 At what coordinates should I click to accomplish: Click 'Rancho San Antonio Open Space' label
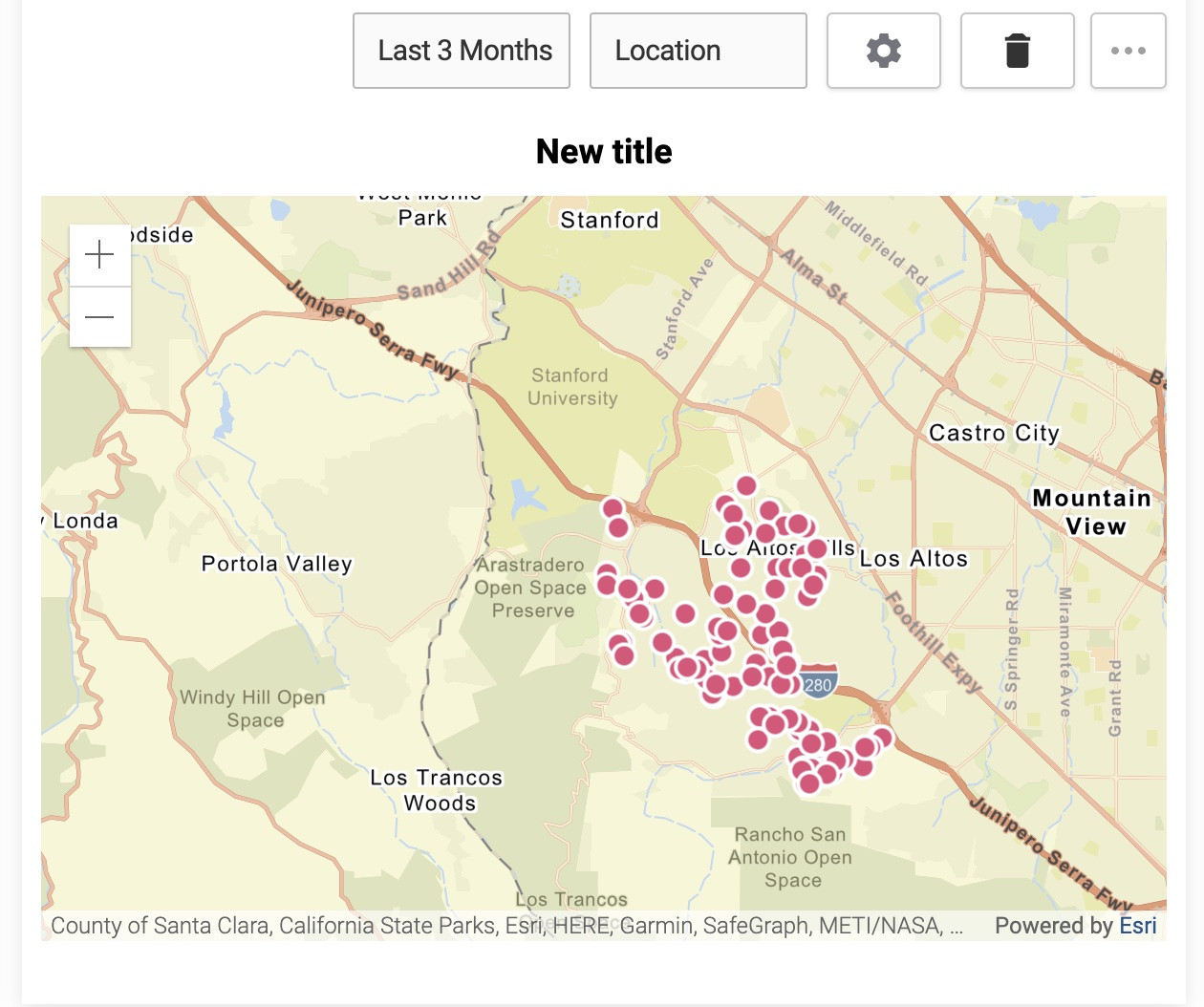(x=791, y=857)
